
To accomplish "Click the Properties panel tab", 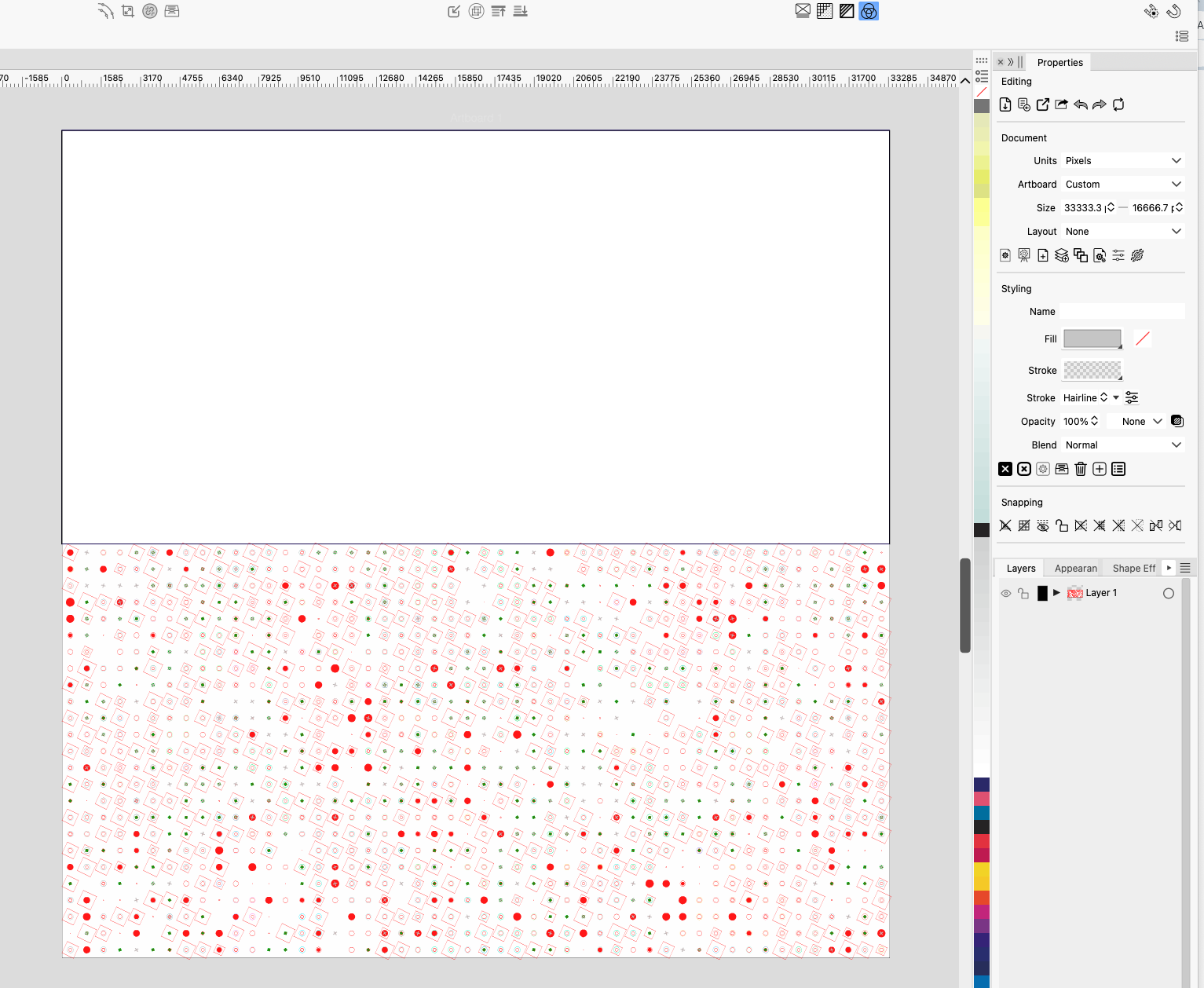I will tap(1059, 63).
